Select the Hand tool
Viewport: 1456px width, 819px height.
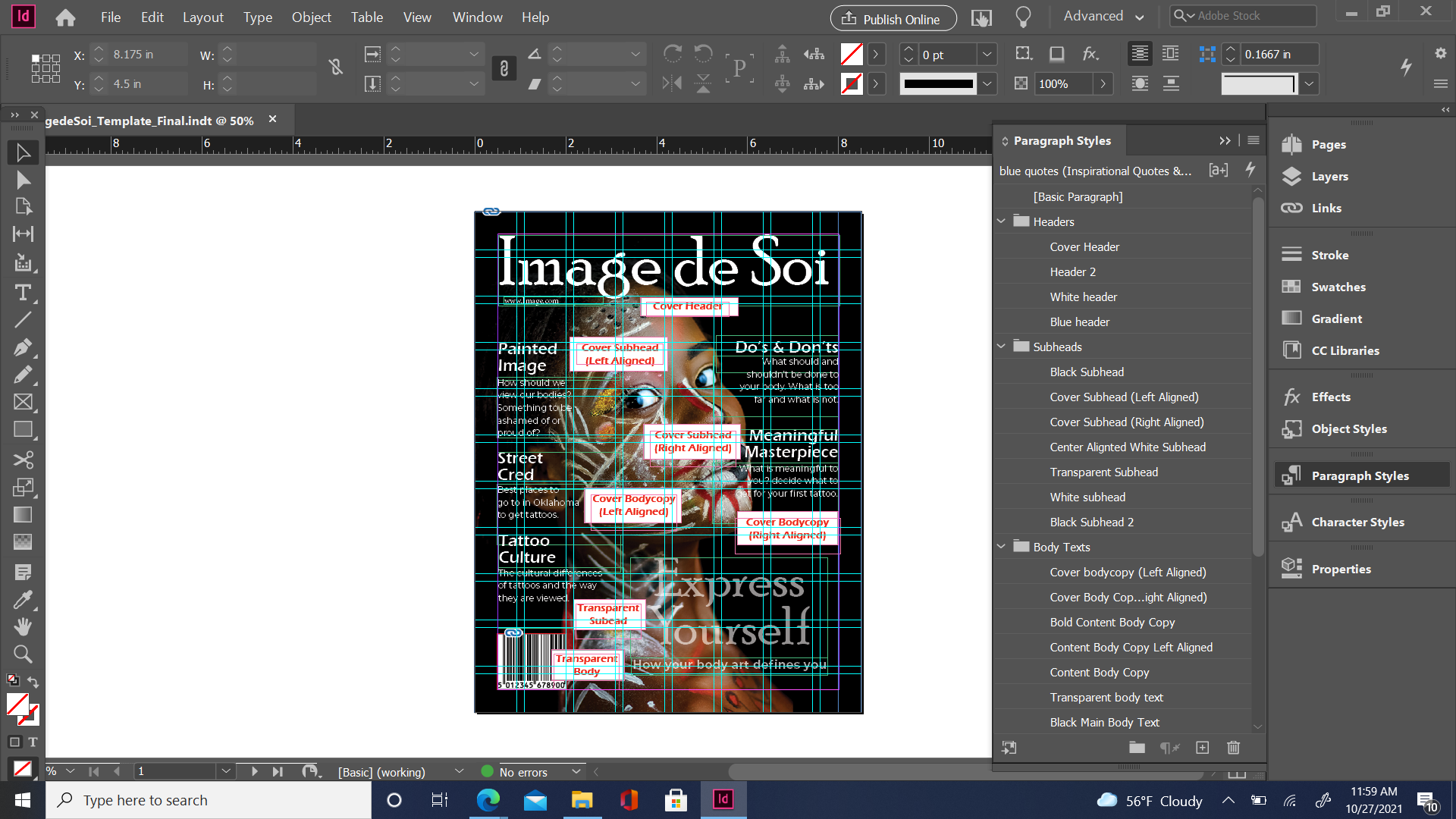(x=23, y=626)
